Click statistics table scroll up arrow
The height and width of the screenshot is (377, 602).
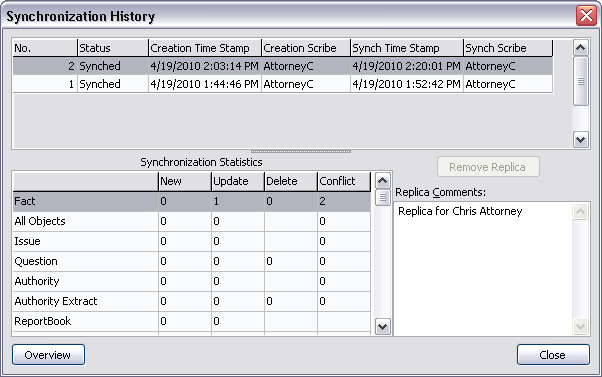point(382,181)
